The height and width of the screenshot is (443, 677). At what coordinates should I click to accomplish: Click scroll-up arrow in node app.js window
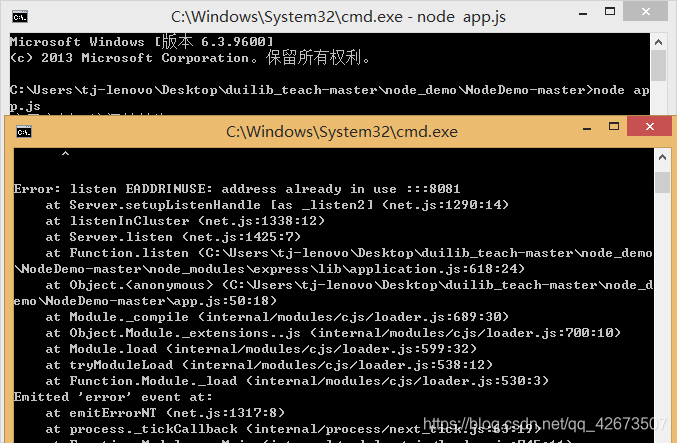658,42
